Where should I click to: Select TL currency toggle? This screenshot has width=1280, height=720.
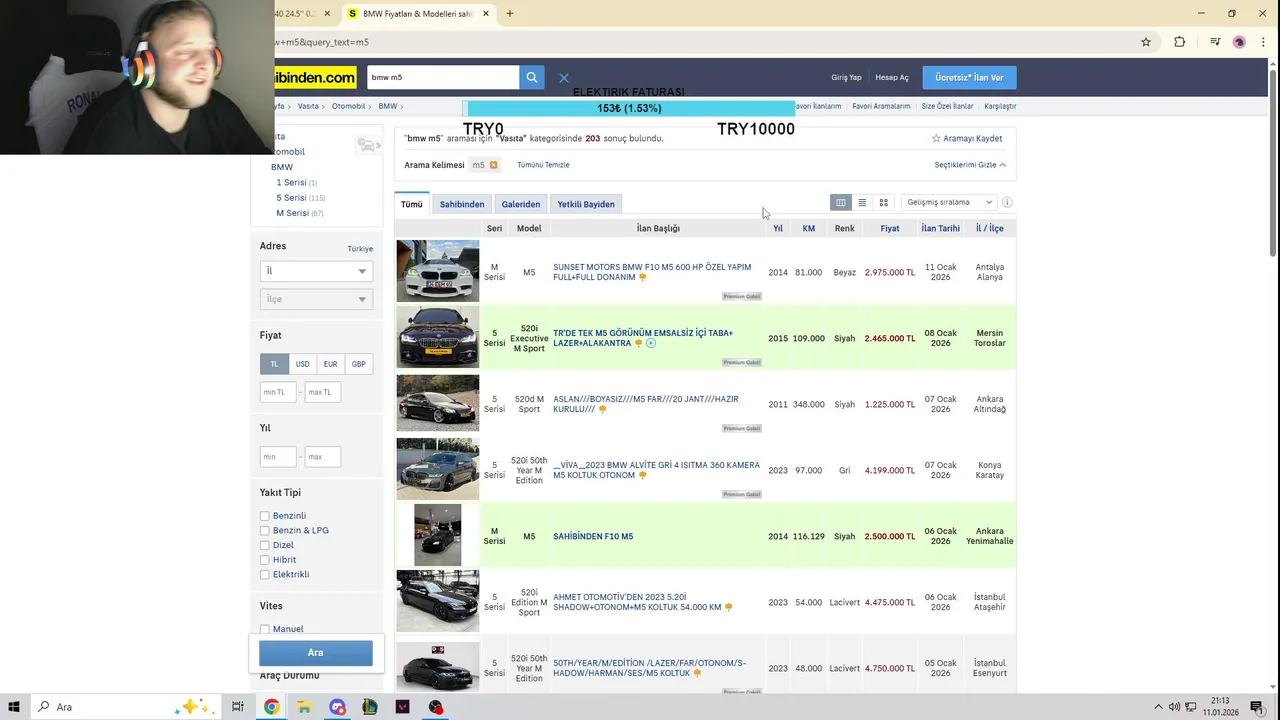tap(274, 364)
